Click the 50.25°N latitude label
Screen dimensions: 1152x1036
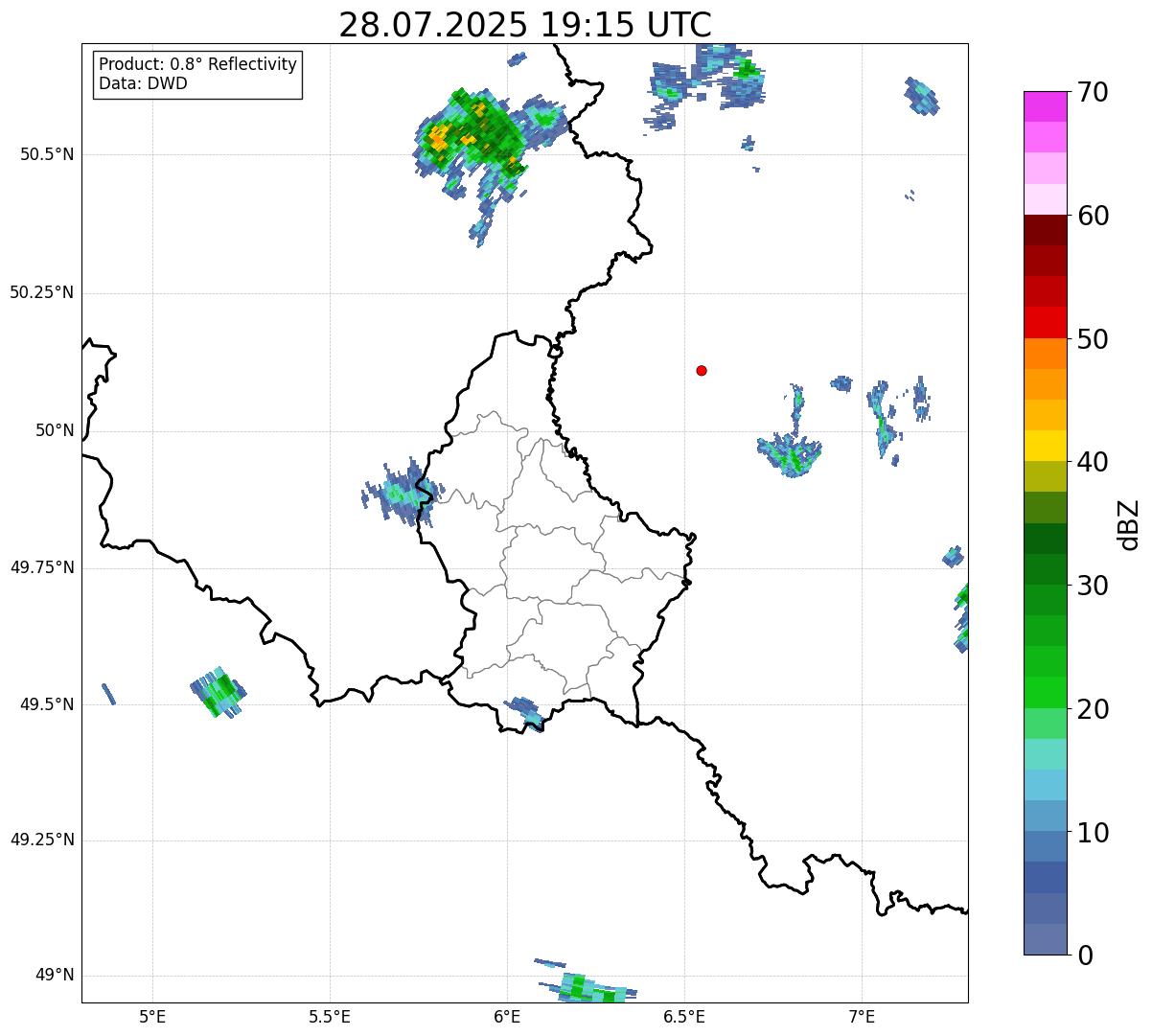click(x=42, y=292)
